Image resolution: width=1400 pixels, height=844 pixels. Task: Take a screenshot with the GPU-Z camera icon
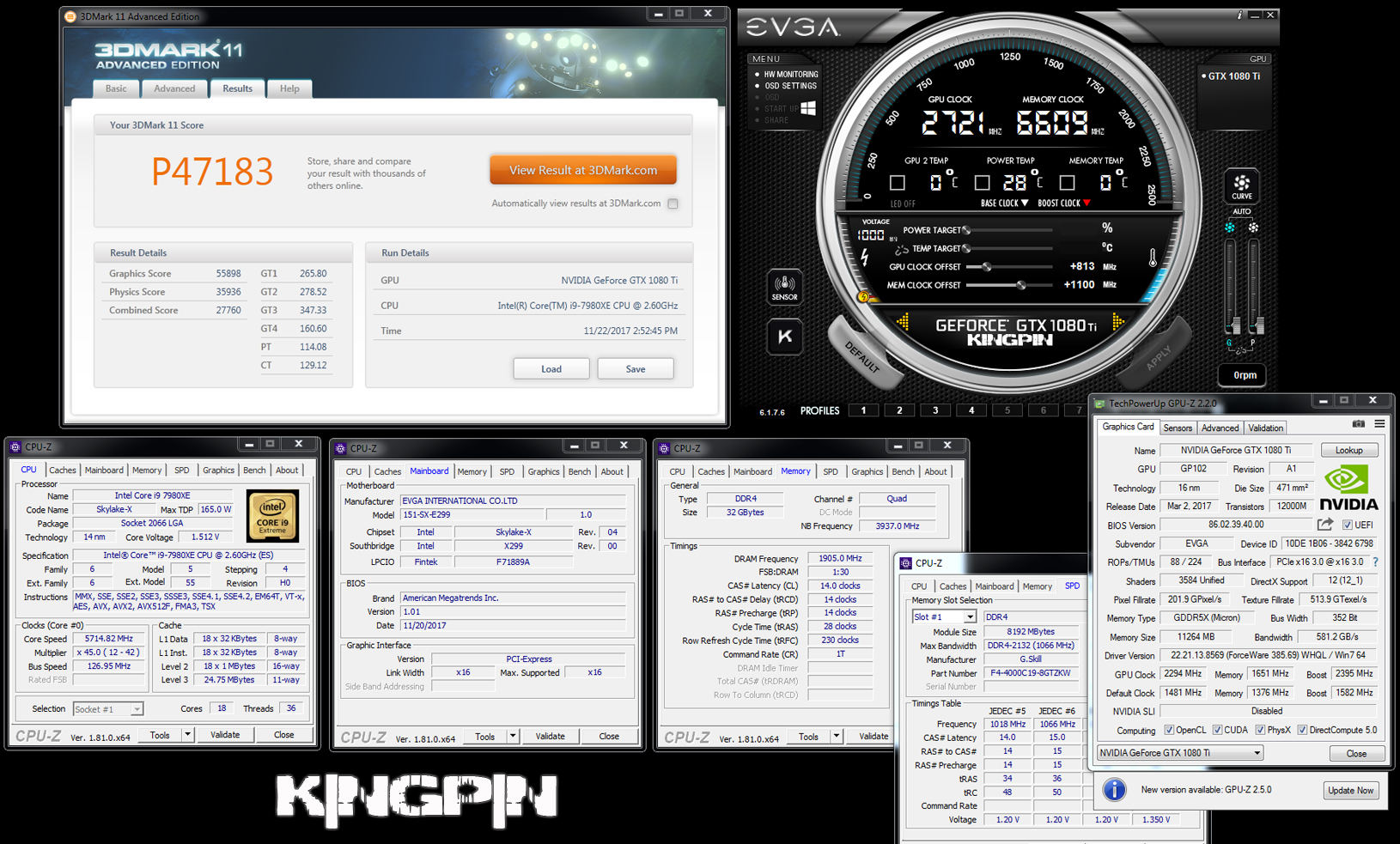click(1358, 424)
